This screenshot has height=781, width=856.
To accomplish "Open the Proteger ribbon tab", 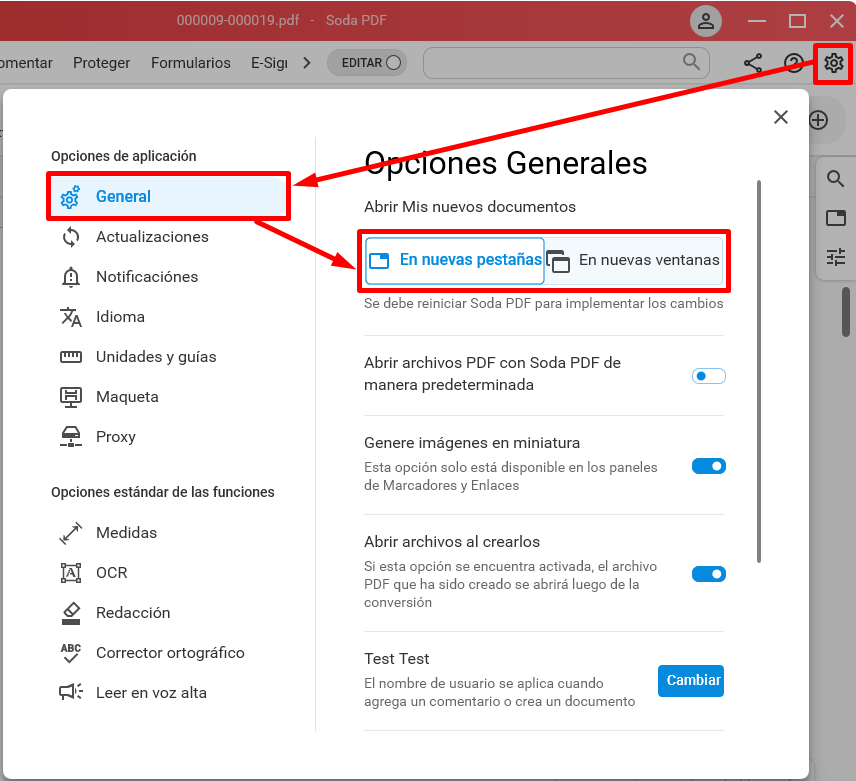I will coord(102,63).
